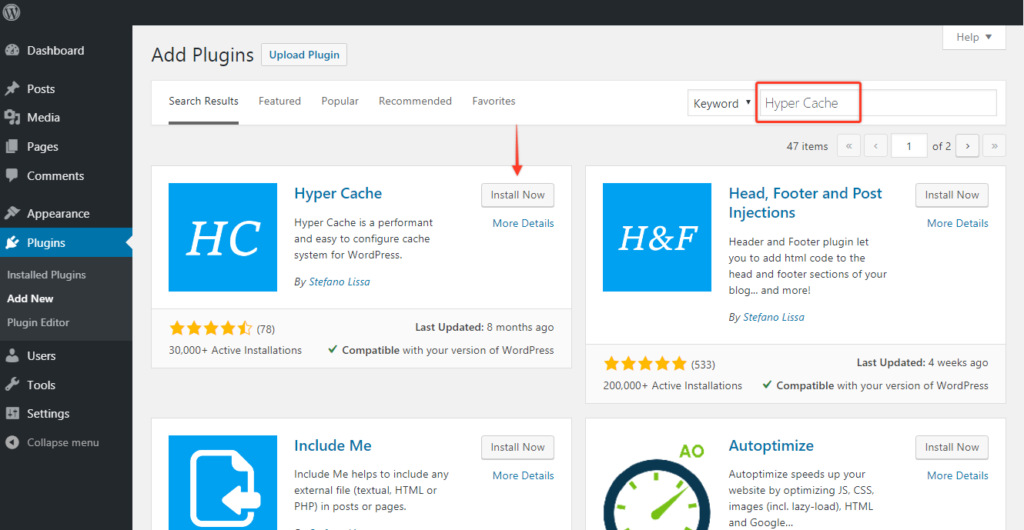Open the Autoptimize title link
Image resolution: width=1024 pixels, height=530 pixels.
click(x=771, y=446)
